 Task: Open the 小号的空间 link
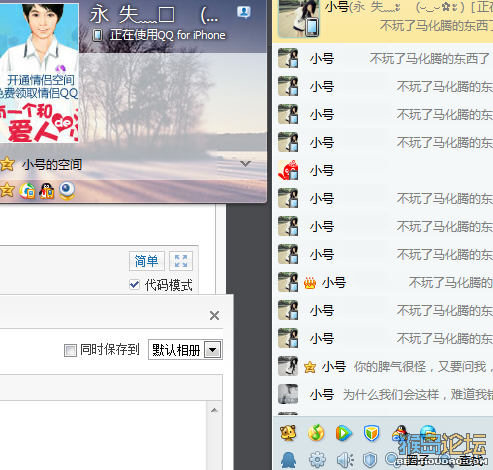[52, 164]
